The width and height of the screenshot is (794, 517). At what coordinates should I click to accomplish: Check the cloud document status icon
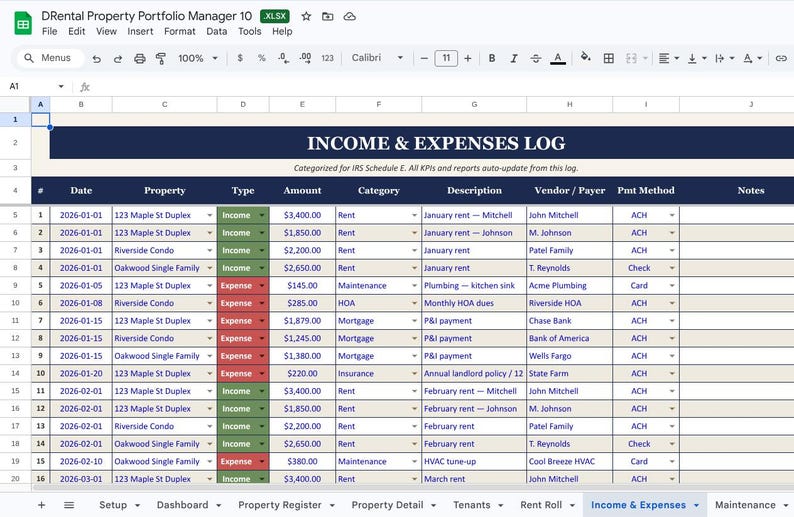[349, 16]
